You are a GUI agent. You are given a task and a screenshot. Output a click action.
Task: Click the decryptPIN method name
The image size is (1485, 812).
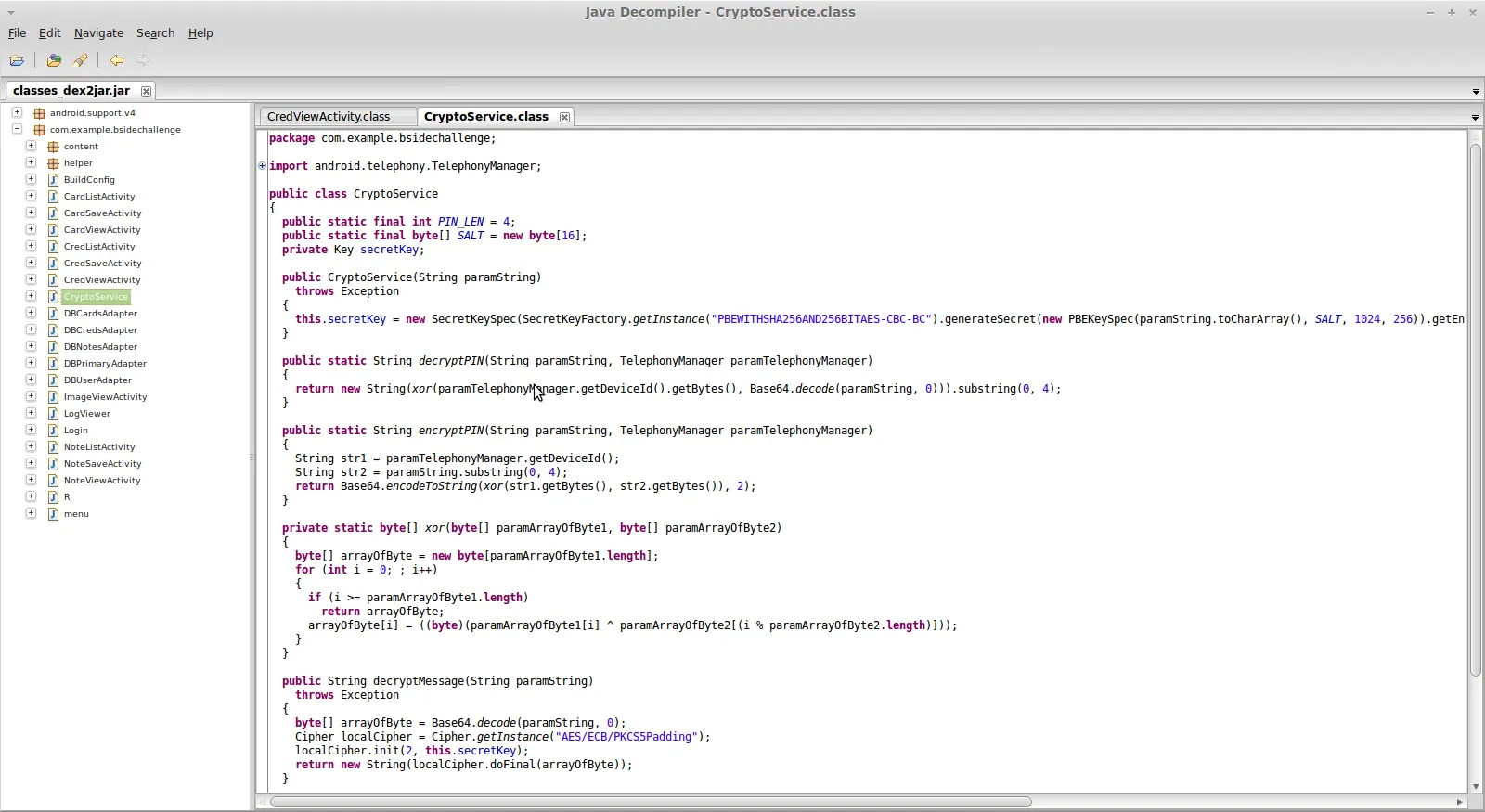(450, 361)
